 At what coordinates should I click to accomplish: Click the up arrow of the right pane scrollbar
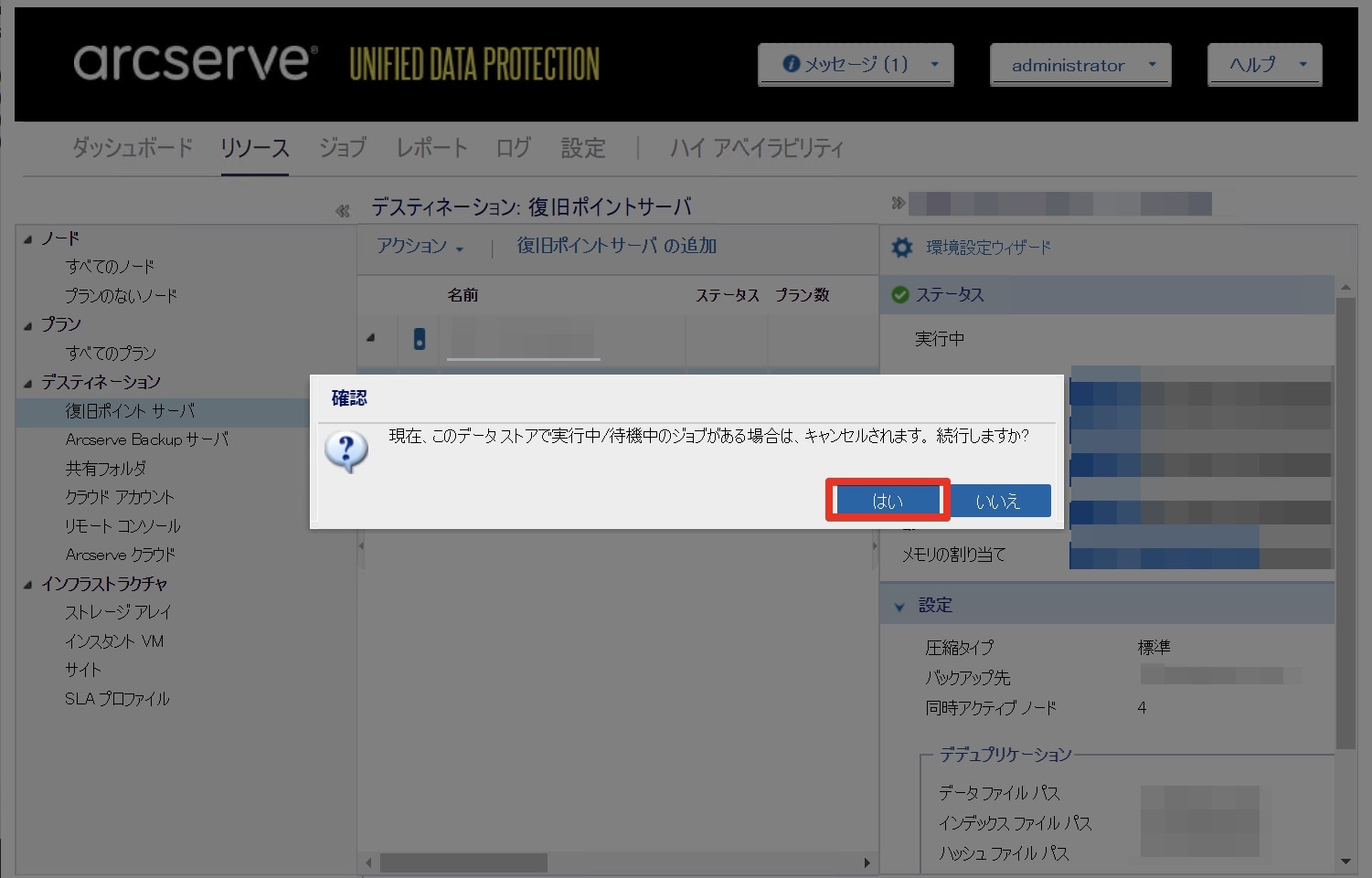click(1345, 288)
